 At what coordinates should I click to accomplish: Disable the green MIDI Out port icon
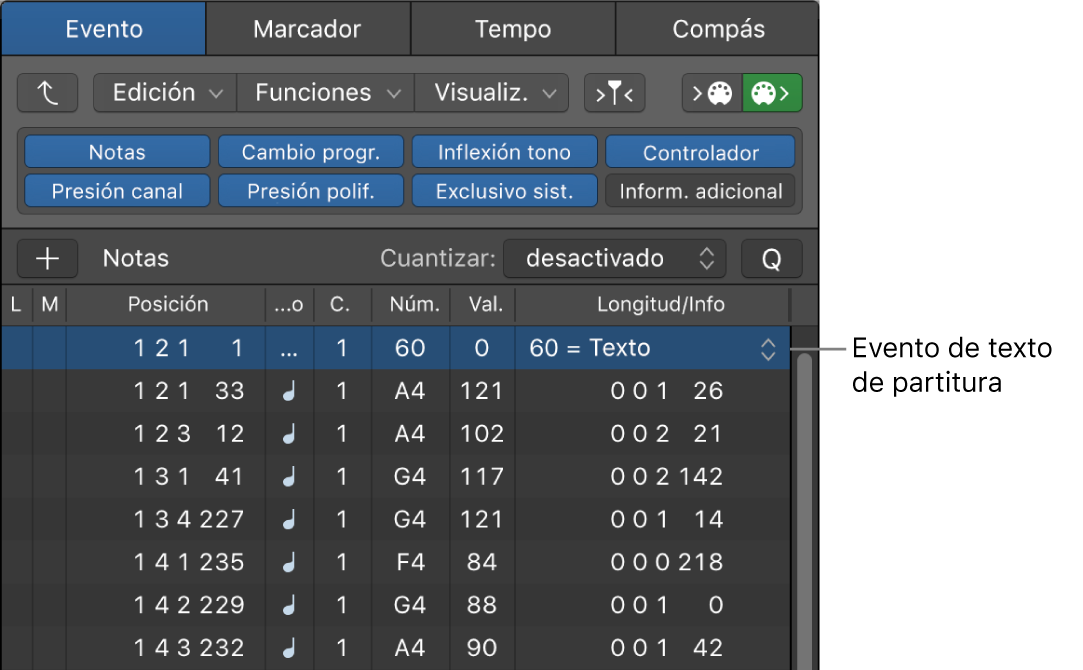pyautogui.click(x=771, y=92)
